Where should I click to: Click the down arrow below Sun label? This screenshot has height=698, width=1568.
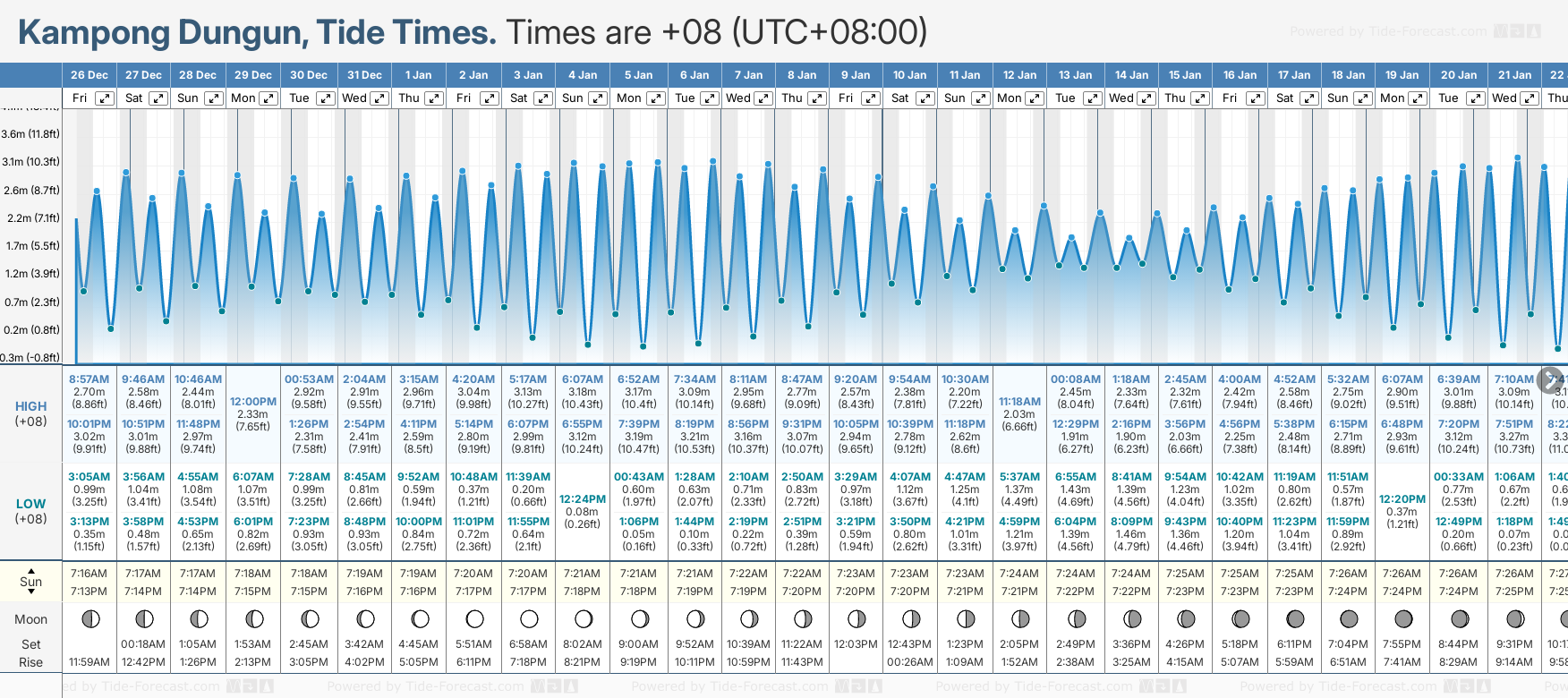click(x=31, y=592)
